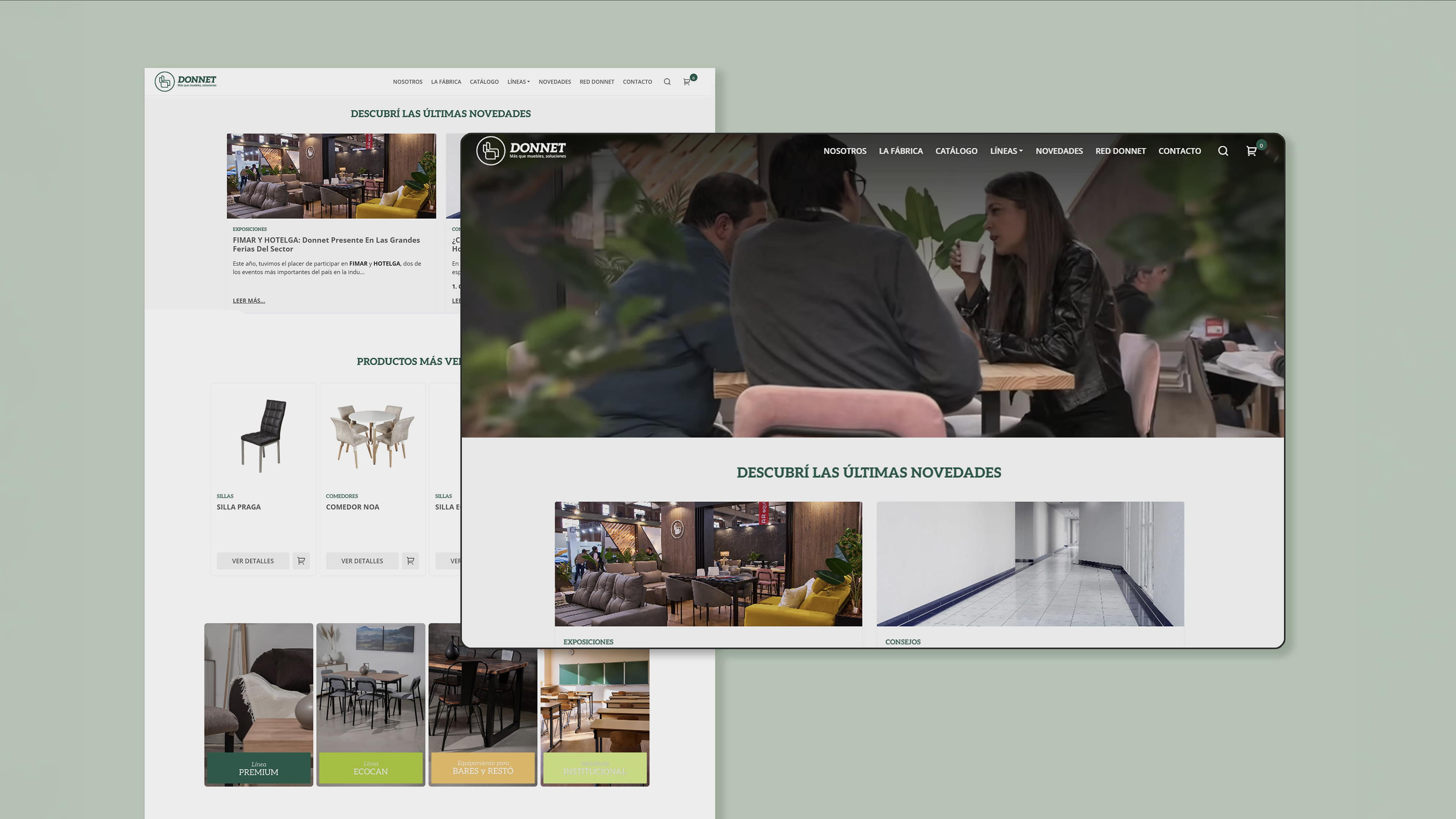Viewport: 1456px width, 819px height.
Task: Click VER DETALLES for Silla Praga
Action: [253, 561]
